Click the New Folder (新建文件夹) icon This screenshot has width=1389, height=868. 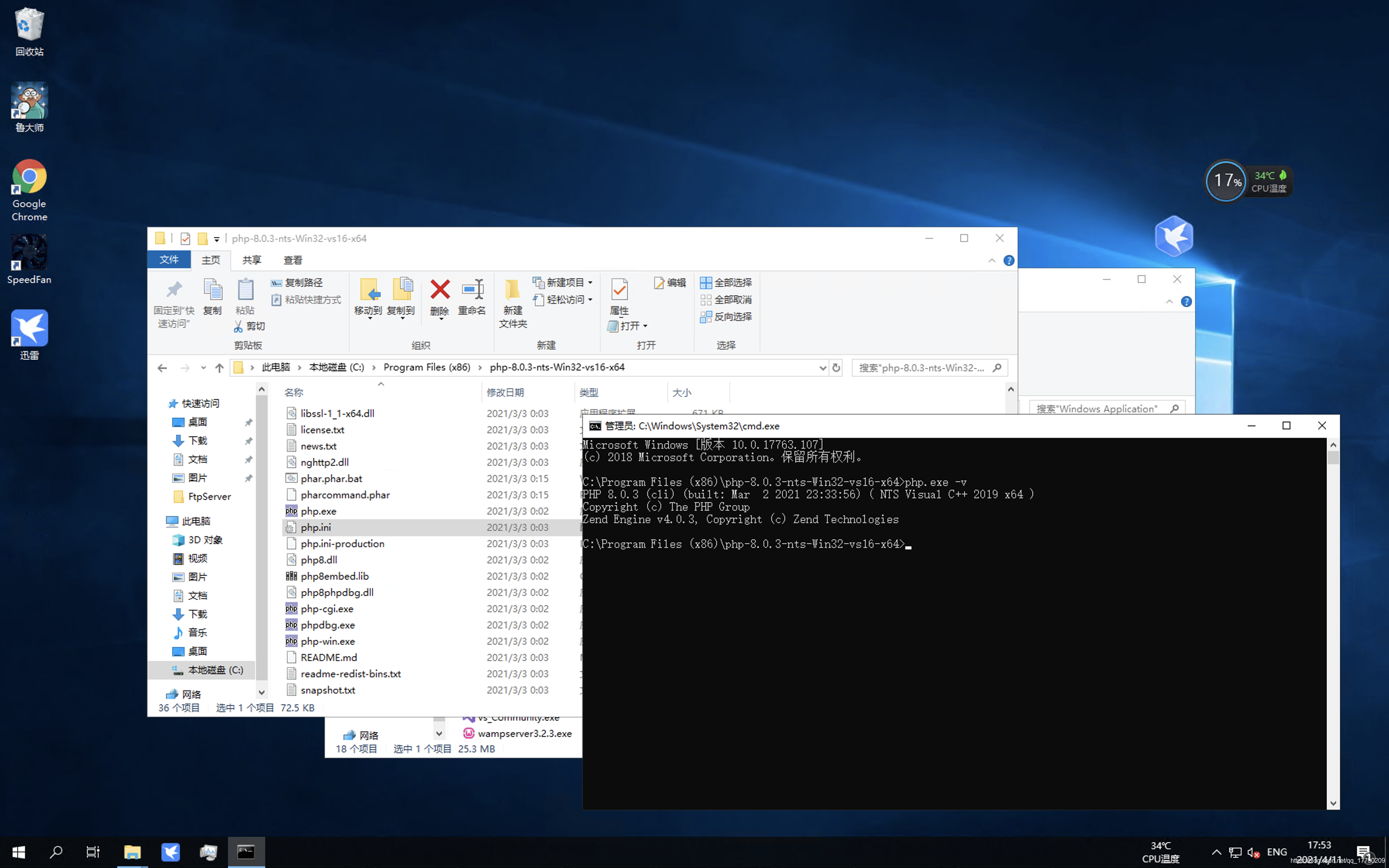512,291
